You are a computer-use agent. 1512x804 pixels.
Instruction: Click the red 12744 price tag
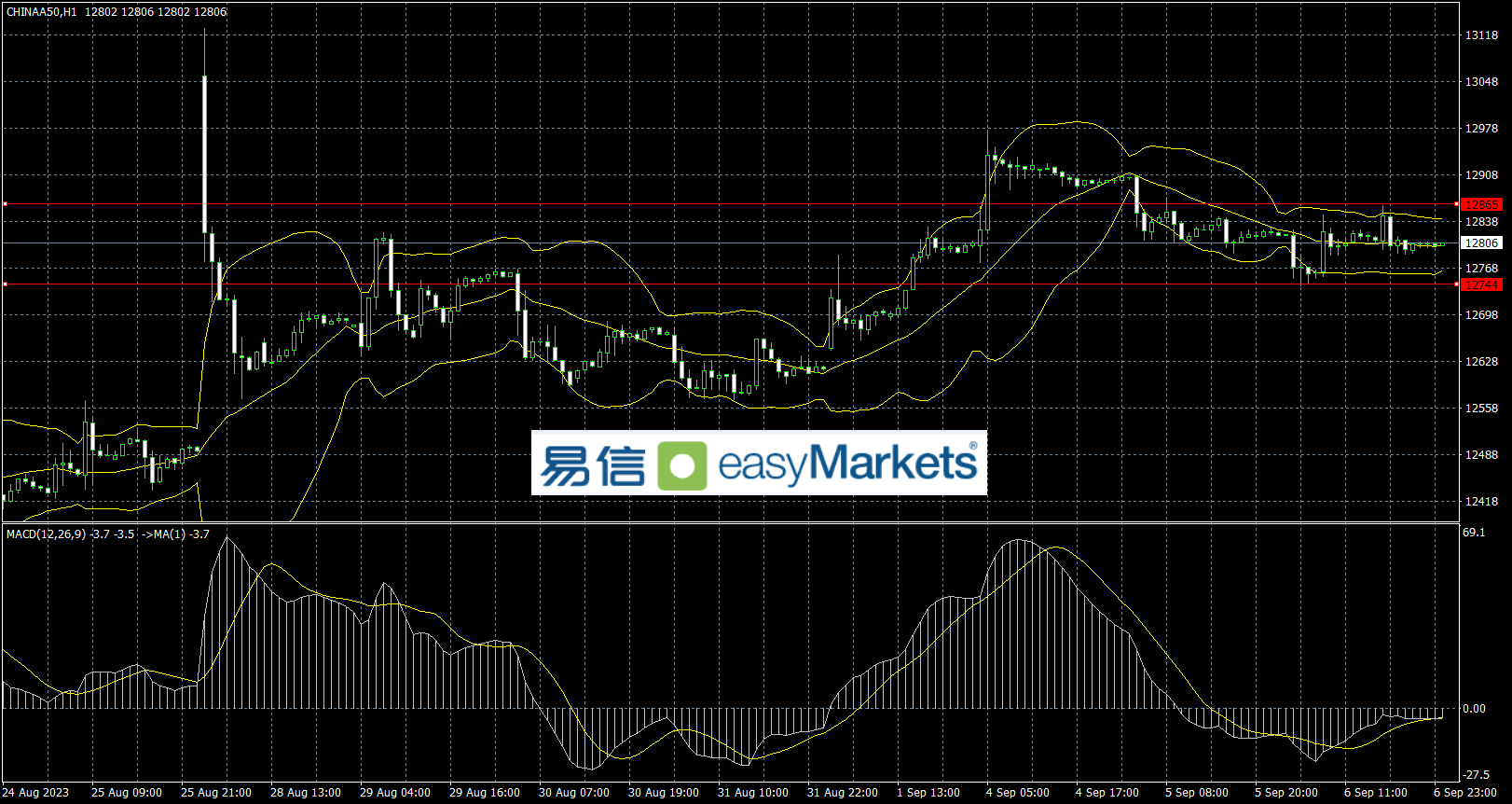tap(1481, 284)
